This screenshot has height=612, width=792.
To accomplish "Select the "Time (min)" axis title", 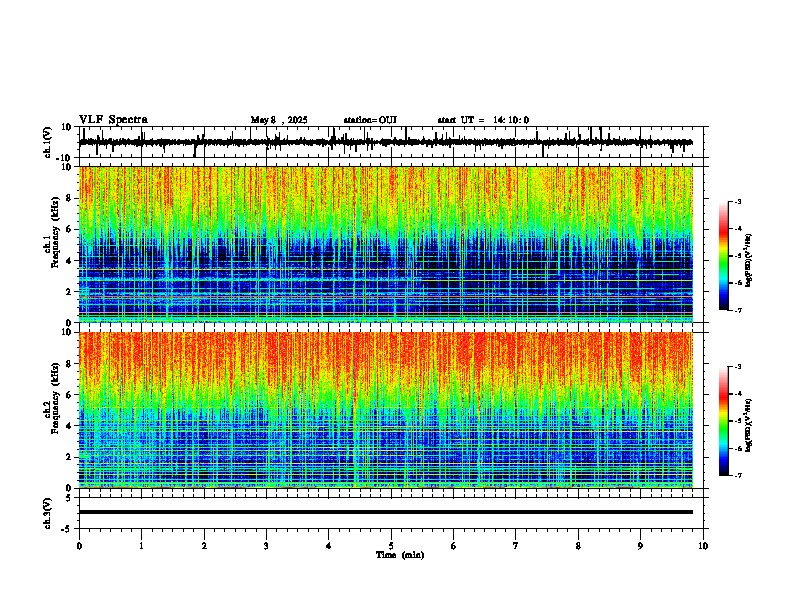I will (400, 555).
